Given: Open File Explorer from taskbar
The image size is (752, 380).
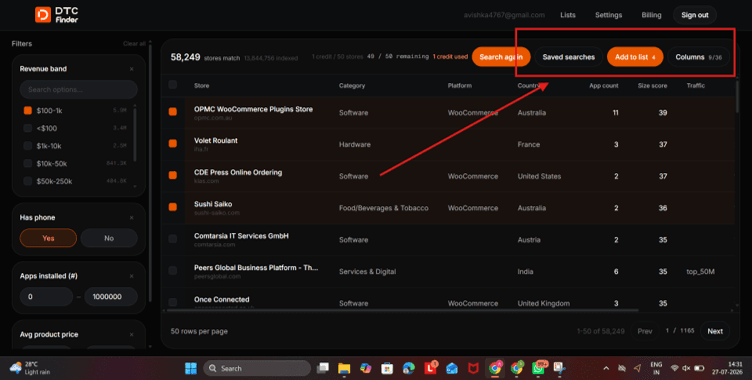Looking at the screenshot, I should (344, 368).
